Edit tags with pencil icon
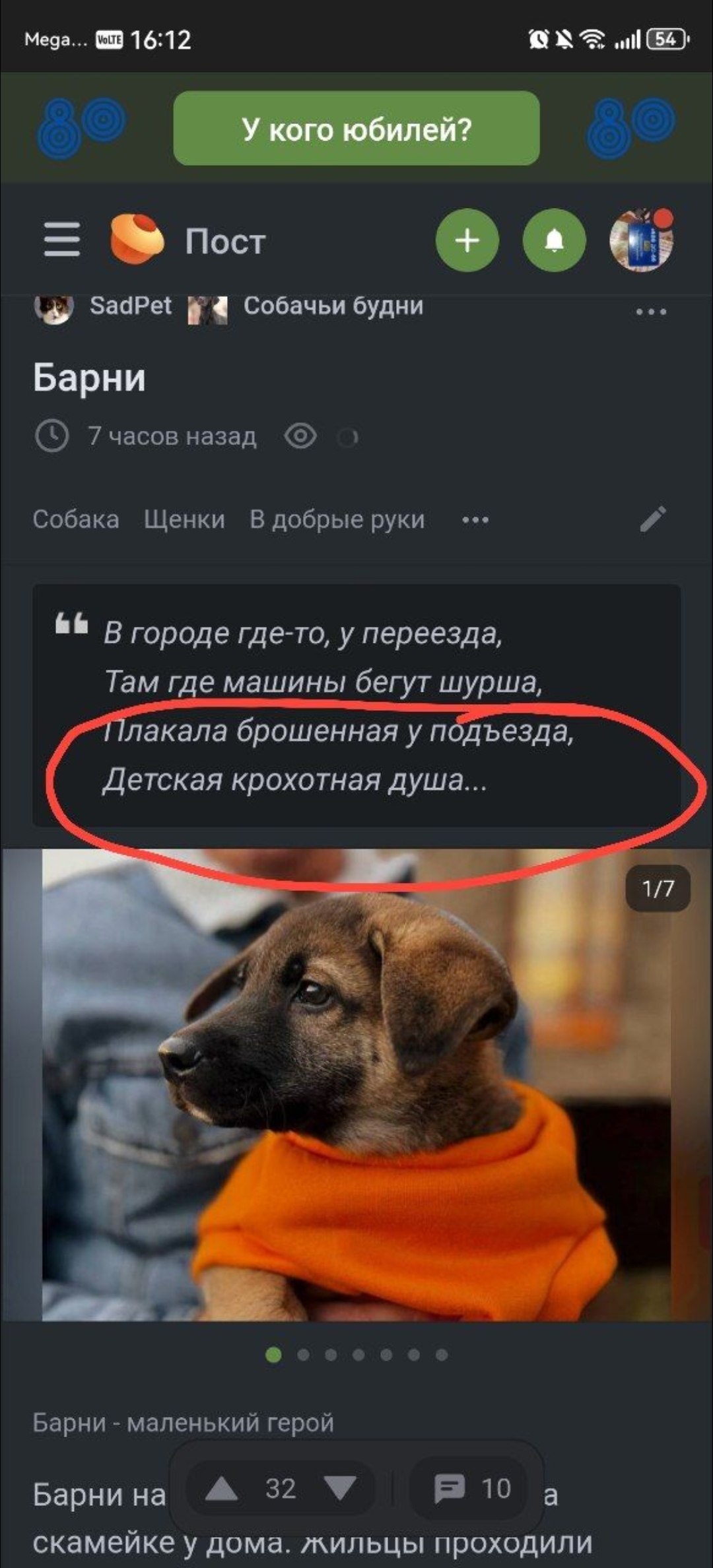This screenshot has width=713, height=1568. point(653,519)
